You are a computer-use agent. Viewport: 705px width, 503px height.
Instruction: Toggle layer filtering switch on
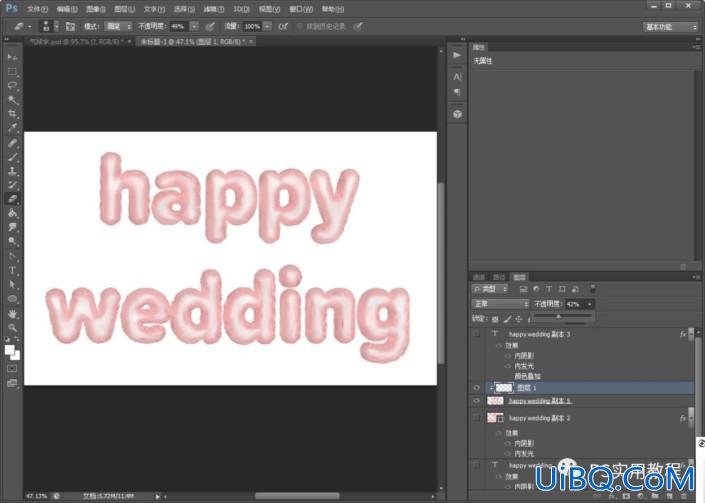pyautogui.click(x=593, y=289)
